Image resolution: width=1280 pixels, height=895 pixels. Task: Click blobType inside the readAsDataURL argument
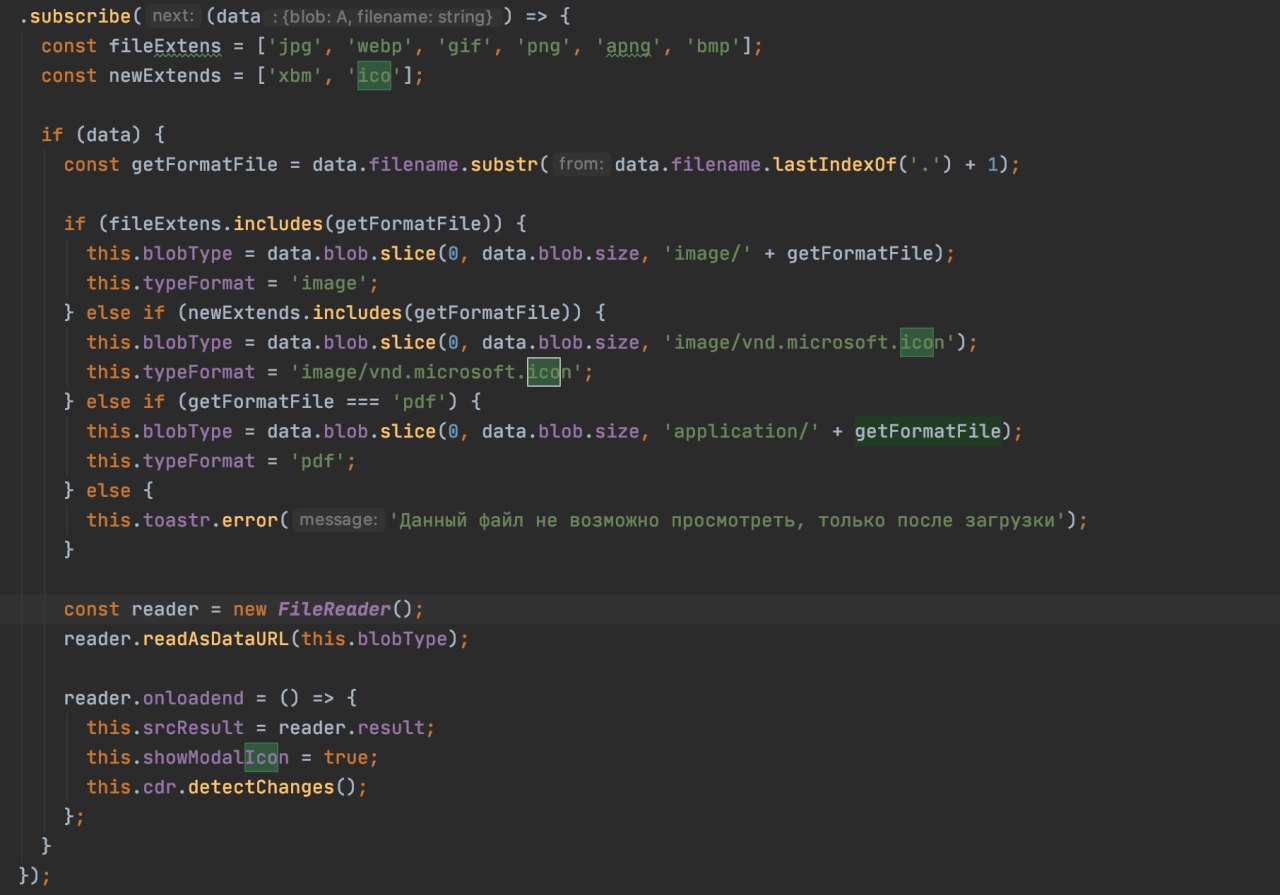402,638
